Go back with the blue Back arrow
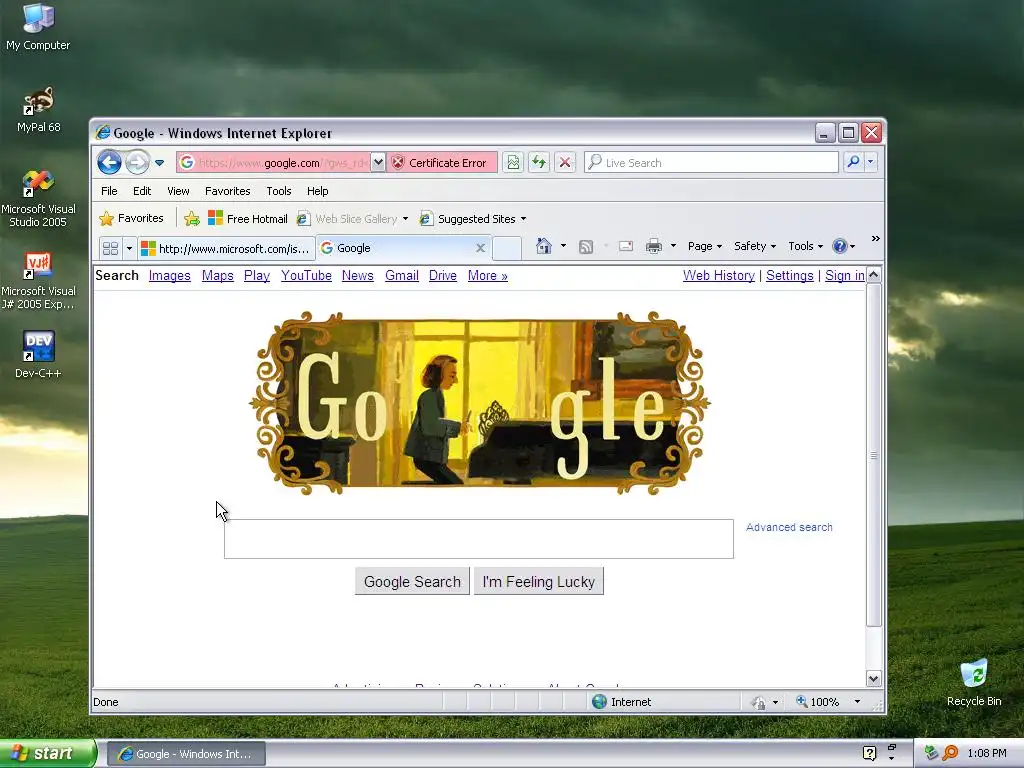1024x768 pixels. (x=109, y=162)
